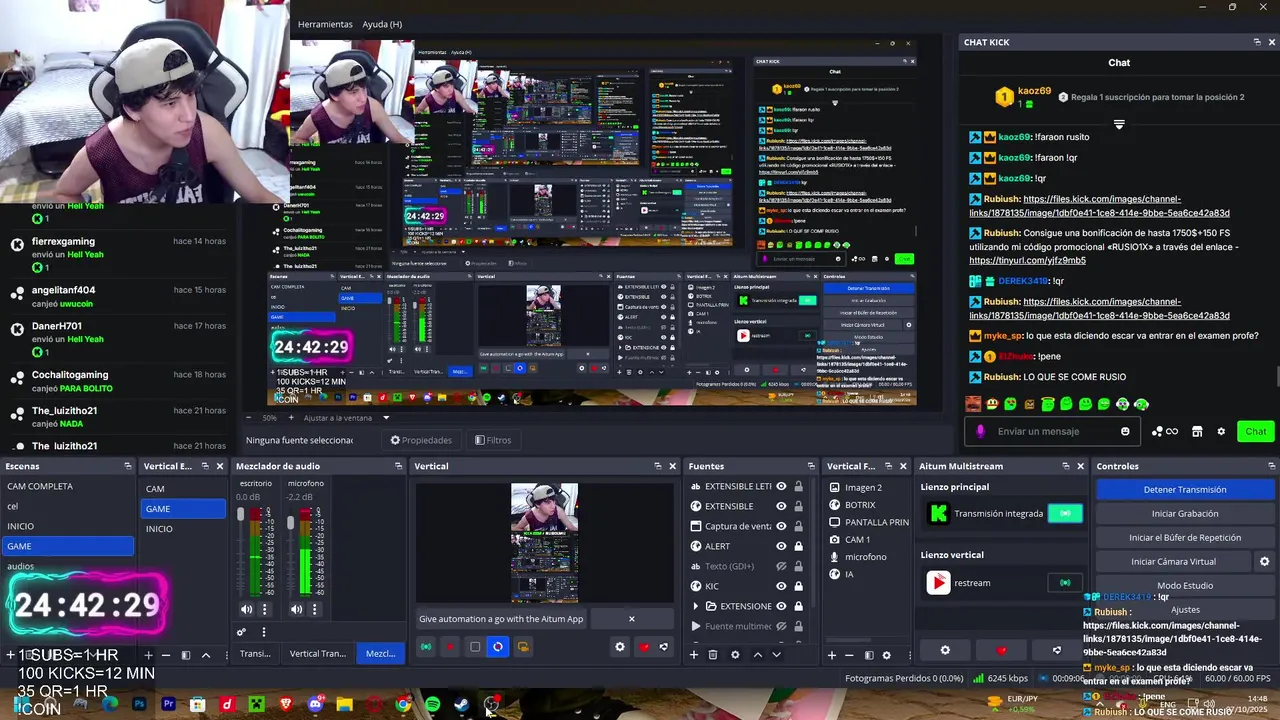The image size is (1280, 720).
Task: Open Vertical dock settings gear
Action: [620, 647]
